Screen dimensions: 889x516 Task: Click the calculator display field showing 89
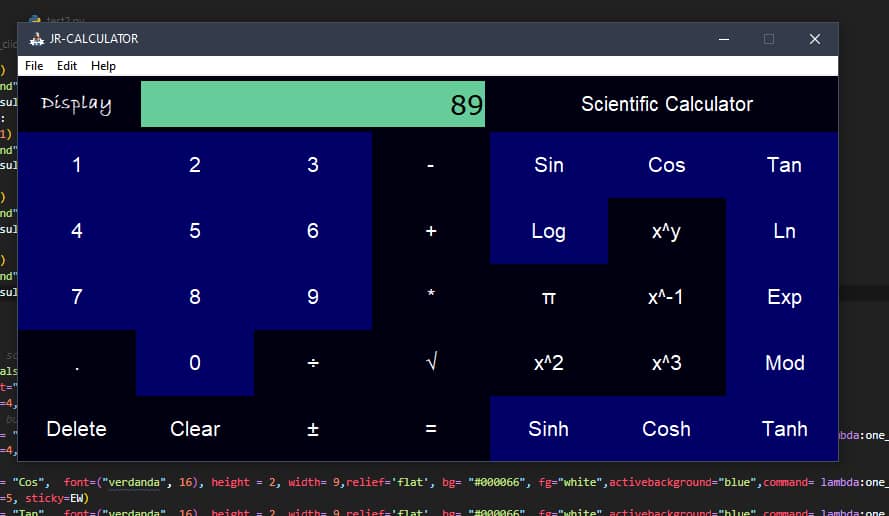coord(313,104)
